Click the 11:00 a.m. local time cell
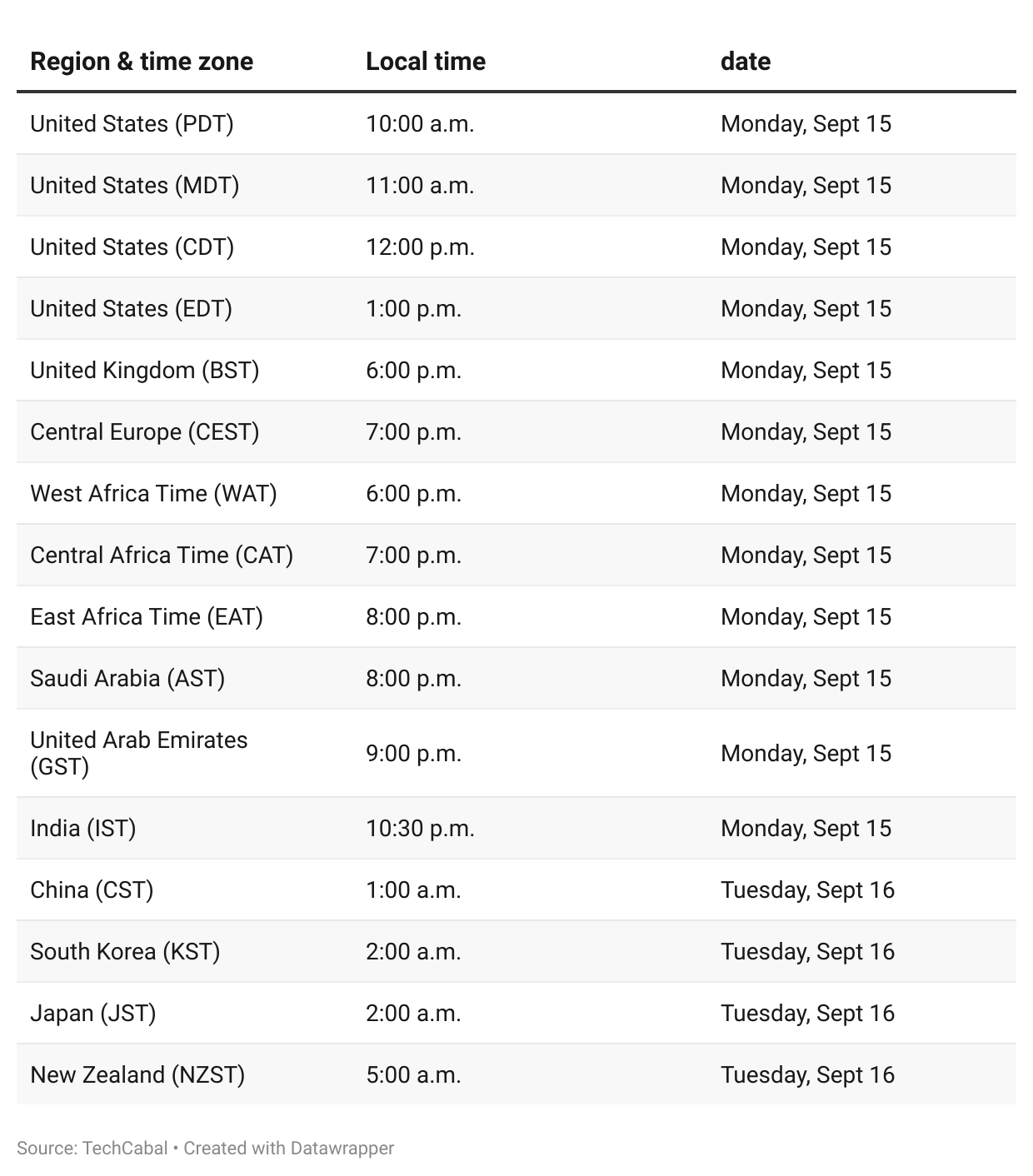1033x1176 pixels. coord(420,185)
